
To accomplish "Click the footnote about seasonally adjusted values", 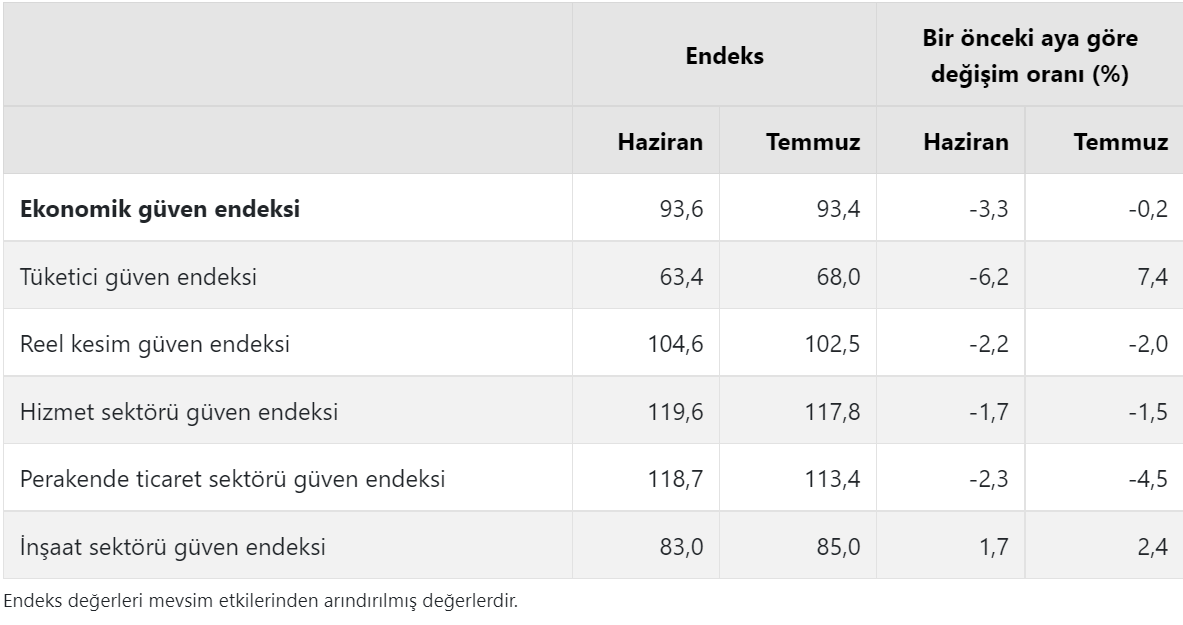I will point(261,602).
